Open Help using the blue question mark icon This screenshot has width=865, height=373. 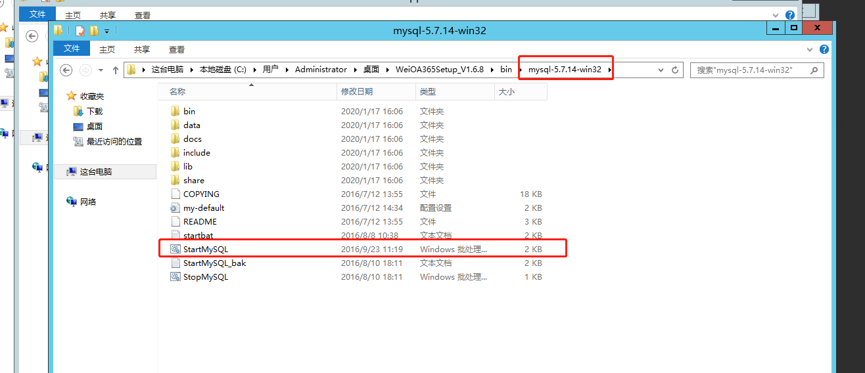click(824, 49)
